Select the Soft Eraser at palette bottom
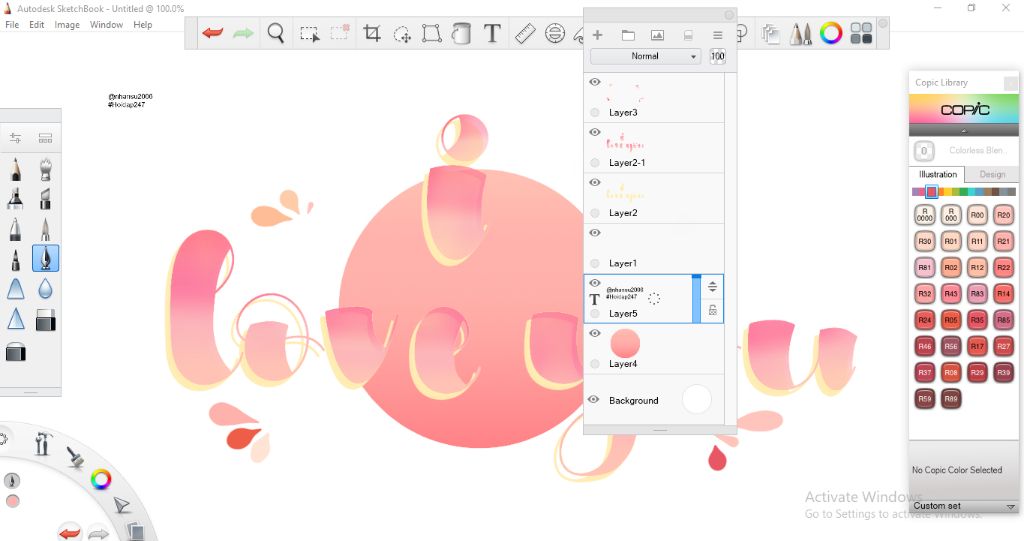Screen dimensions: 1024x541 (x=16, y=353)
